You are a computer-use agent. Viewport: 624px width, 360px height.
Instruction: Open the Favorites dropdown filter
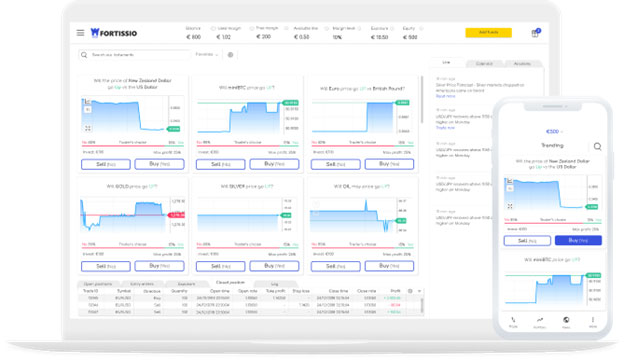click(x=207, y=54)
